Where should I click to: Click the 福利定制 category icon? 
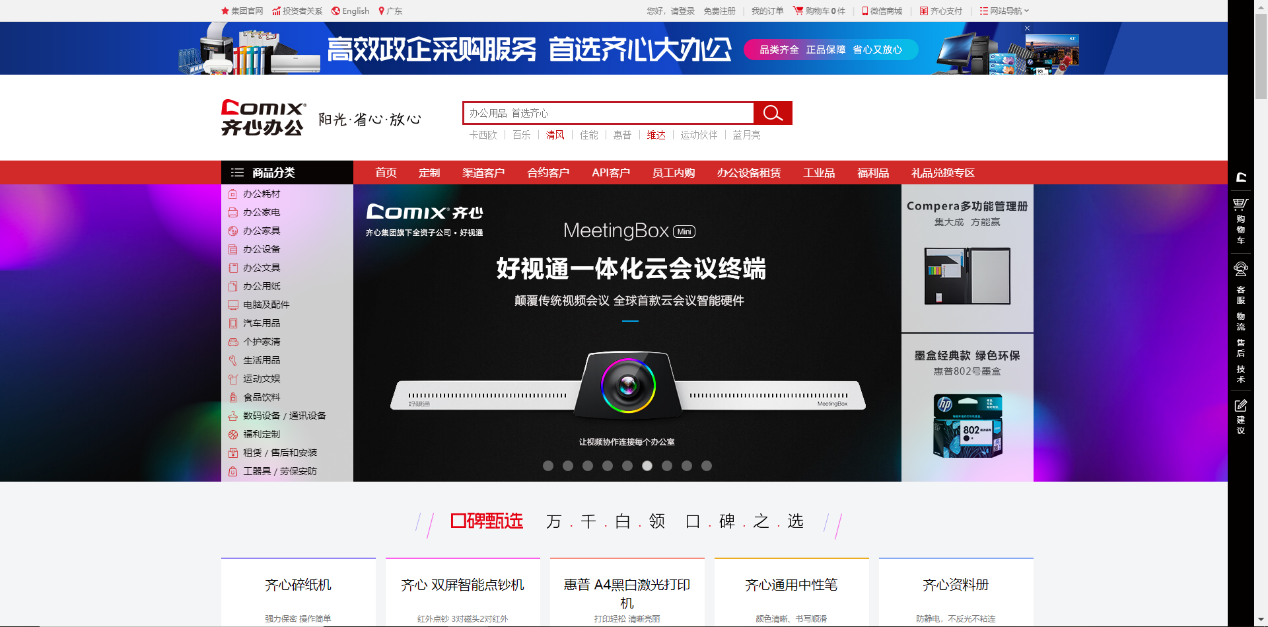point(233,434)
